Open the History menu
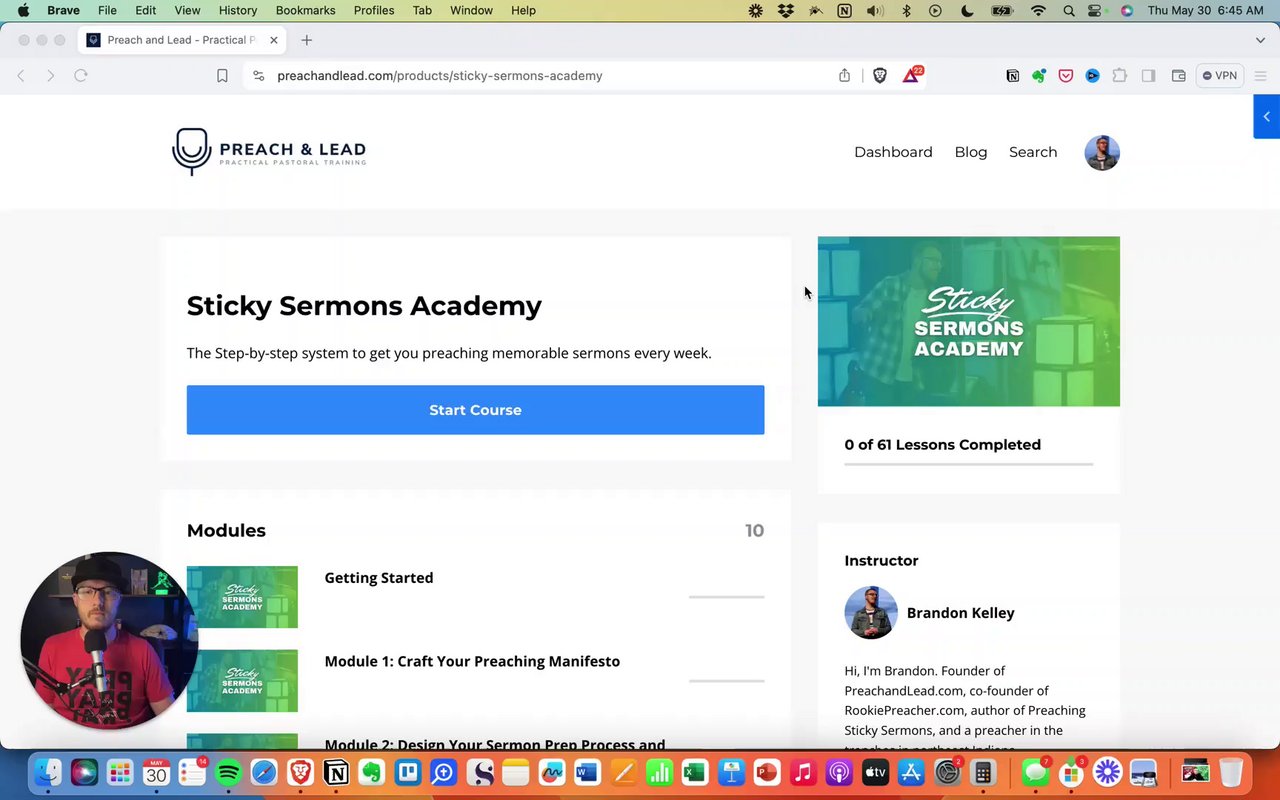 [x=237, y=10]
